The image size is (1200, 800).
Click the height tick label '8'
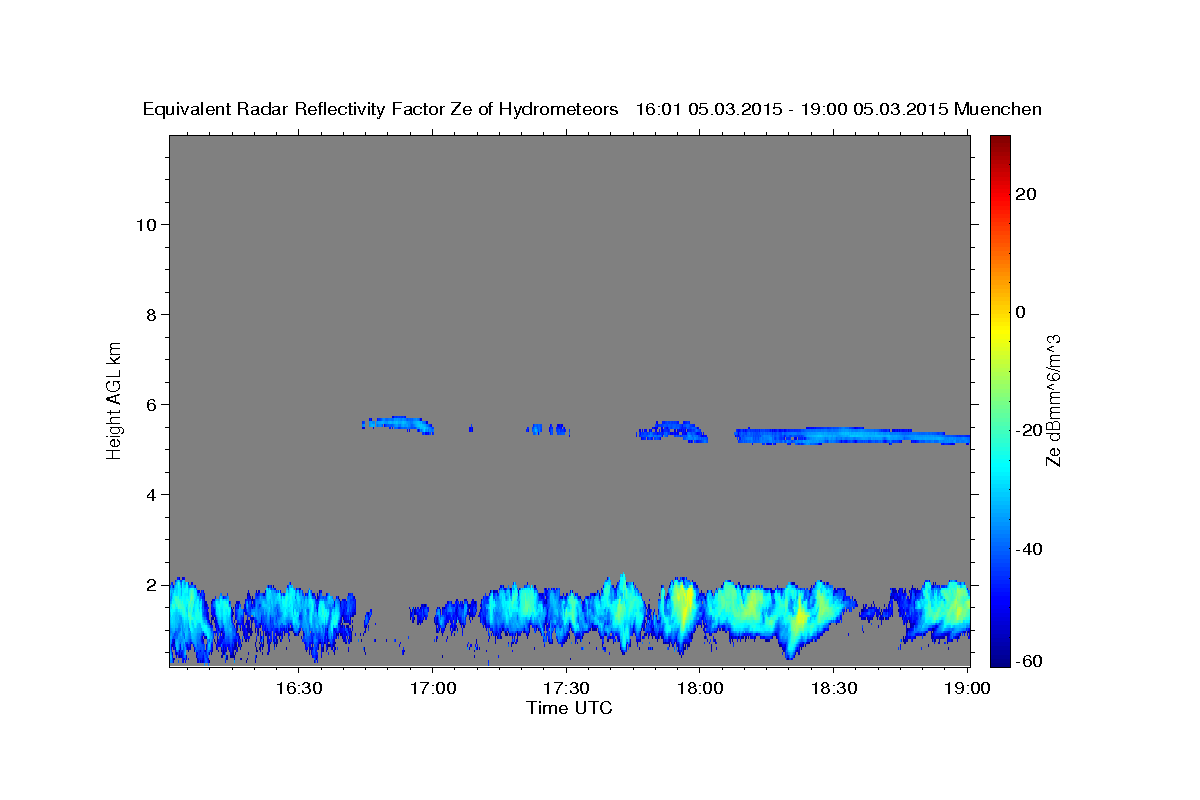point(149,314)
